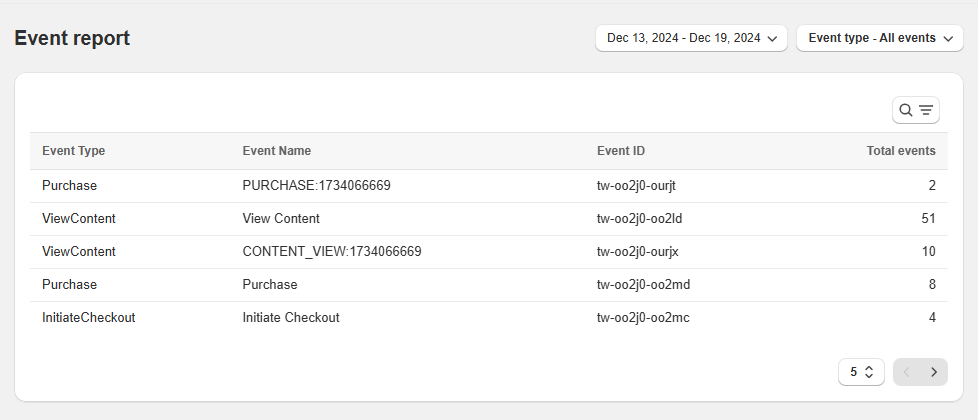Sort by Event Type column header
Image resolution: width=978 pixels, height=420 pixels.
click(73, 151)
